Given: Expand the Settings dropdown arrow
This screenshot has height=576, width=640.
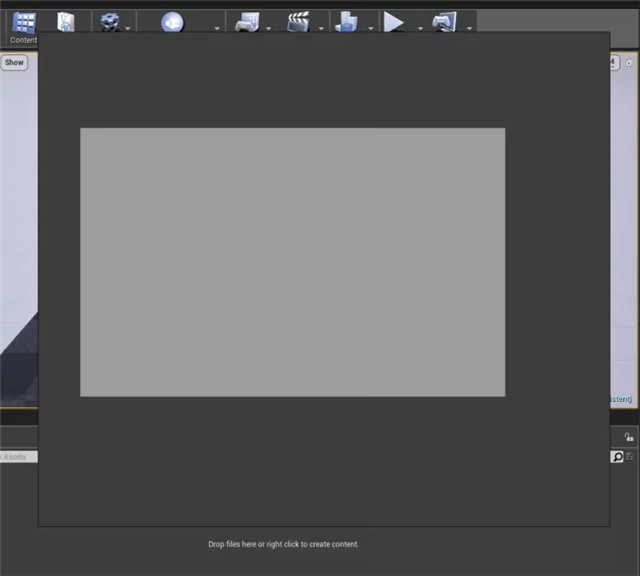Looking at the screenshot, I should (x=128, y=29).
